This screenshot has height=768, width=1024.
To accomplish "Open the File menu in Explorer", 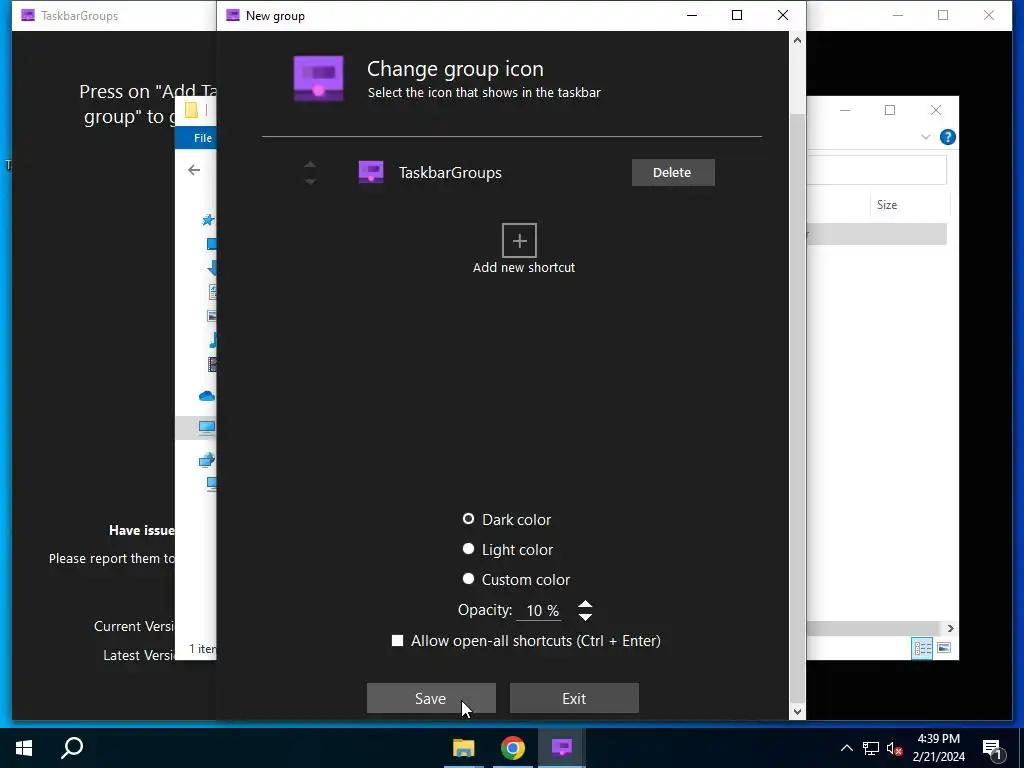I will (202, 138).
